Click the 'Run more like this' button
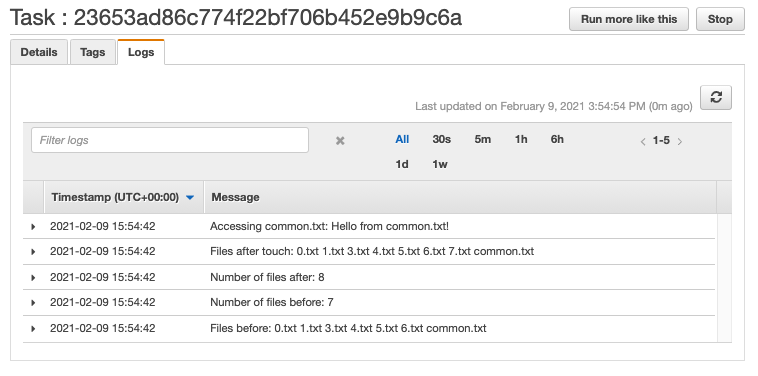Viewport: 758px width, 376px height. pos(628,19)
